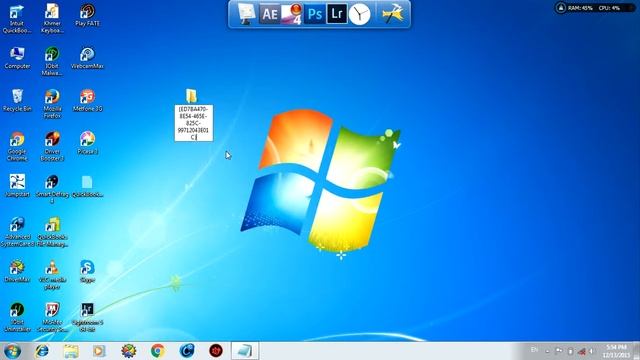The image size is (640, 360).
Task: Open the red circular app on the taskbar
Action: coord(216,351)
